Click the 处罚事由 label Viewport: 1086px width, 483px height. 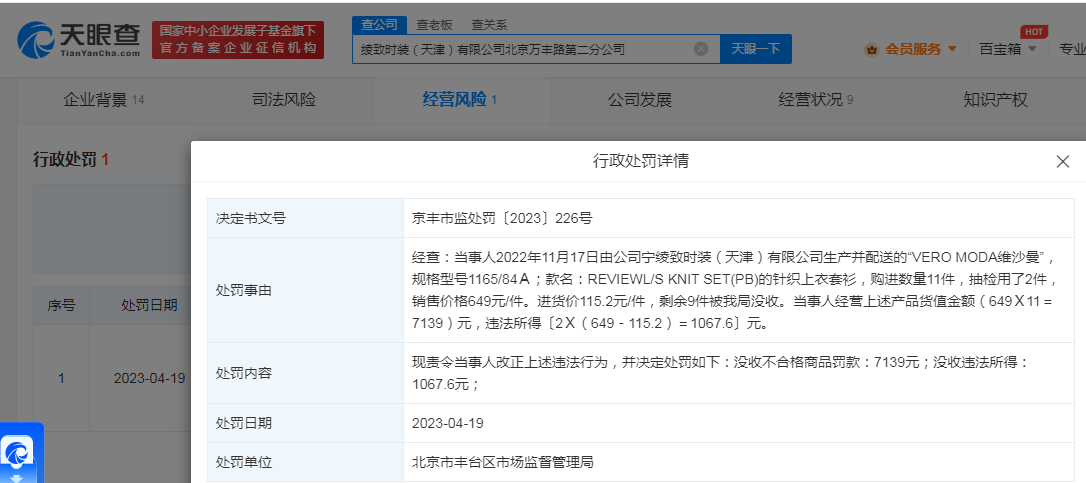pyautogui.click(x=244, y=290)
